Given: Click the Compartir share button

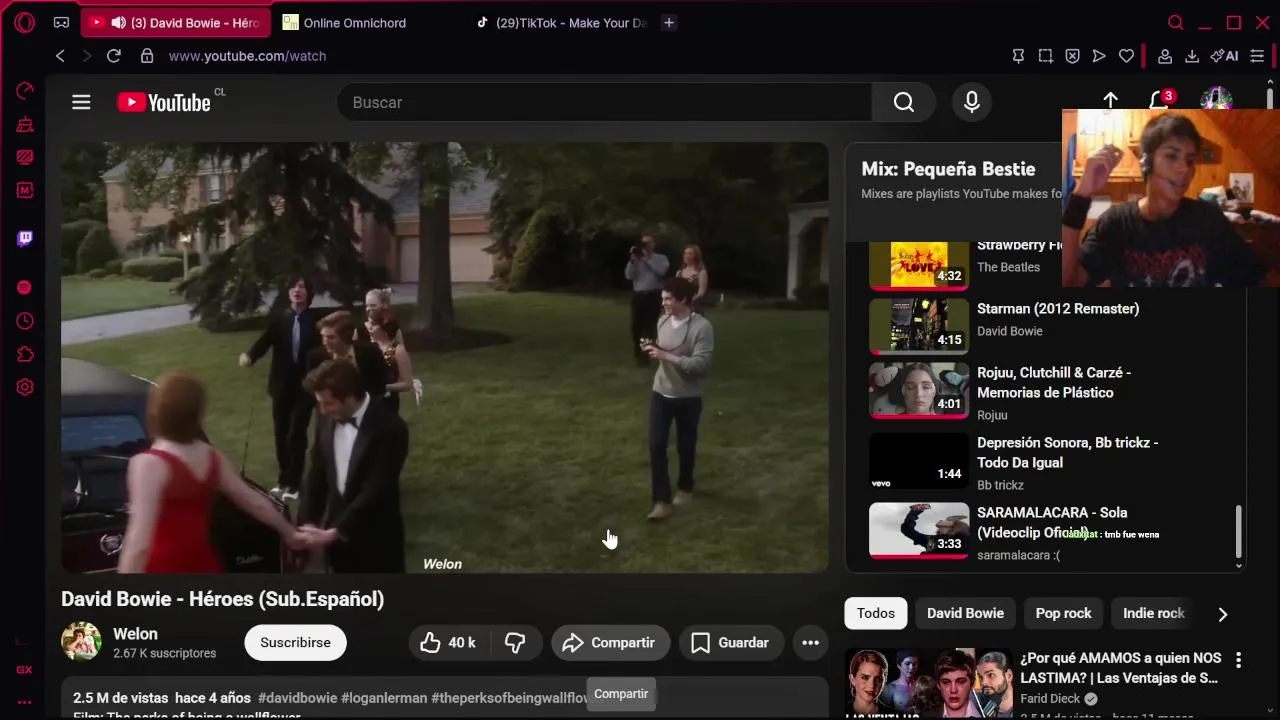Looking at the screenshot, I should pos(609,643).
